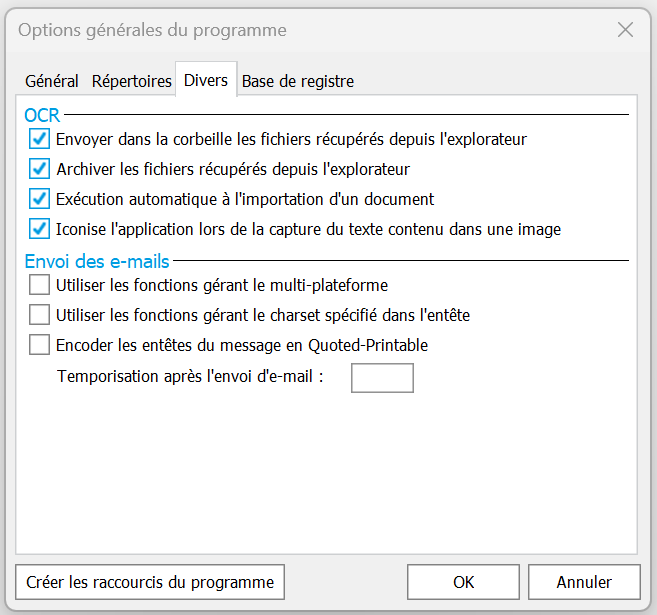Go to the Base de registre tab
The height and width of the screenshot is (615, 657).
coord(298,81)
